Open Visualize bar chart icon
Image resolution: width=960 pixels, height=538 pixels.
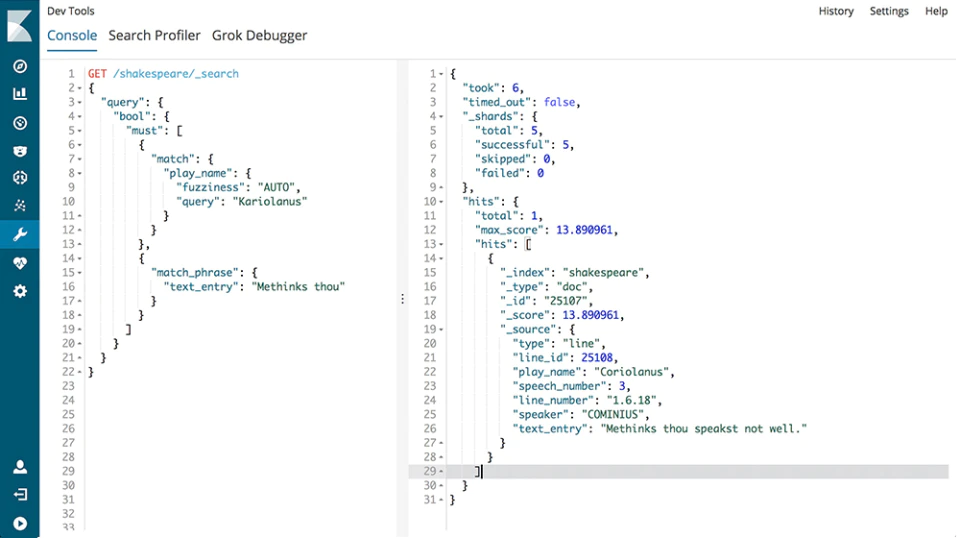pyautogui.click(x=20, y=94)
